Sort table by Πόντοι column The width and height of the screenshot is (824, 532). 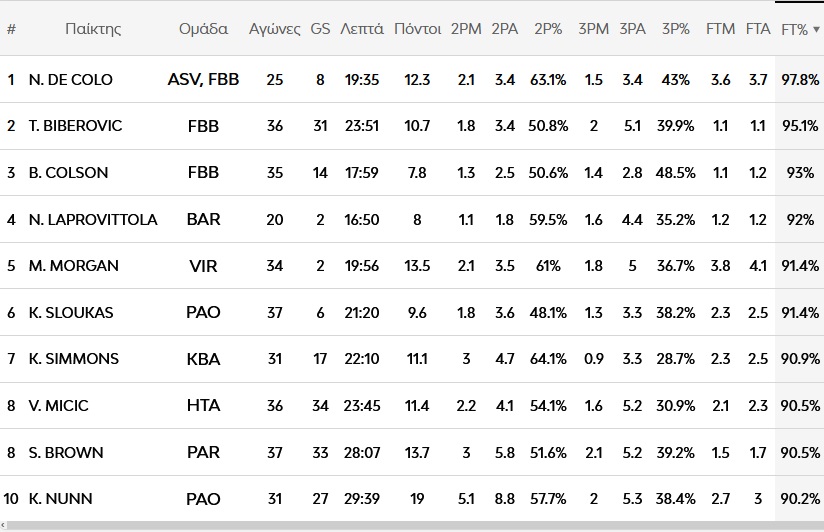click(x=417, y=29)
